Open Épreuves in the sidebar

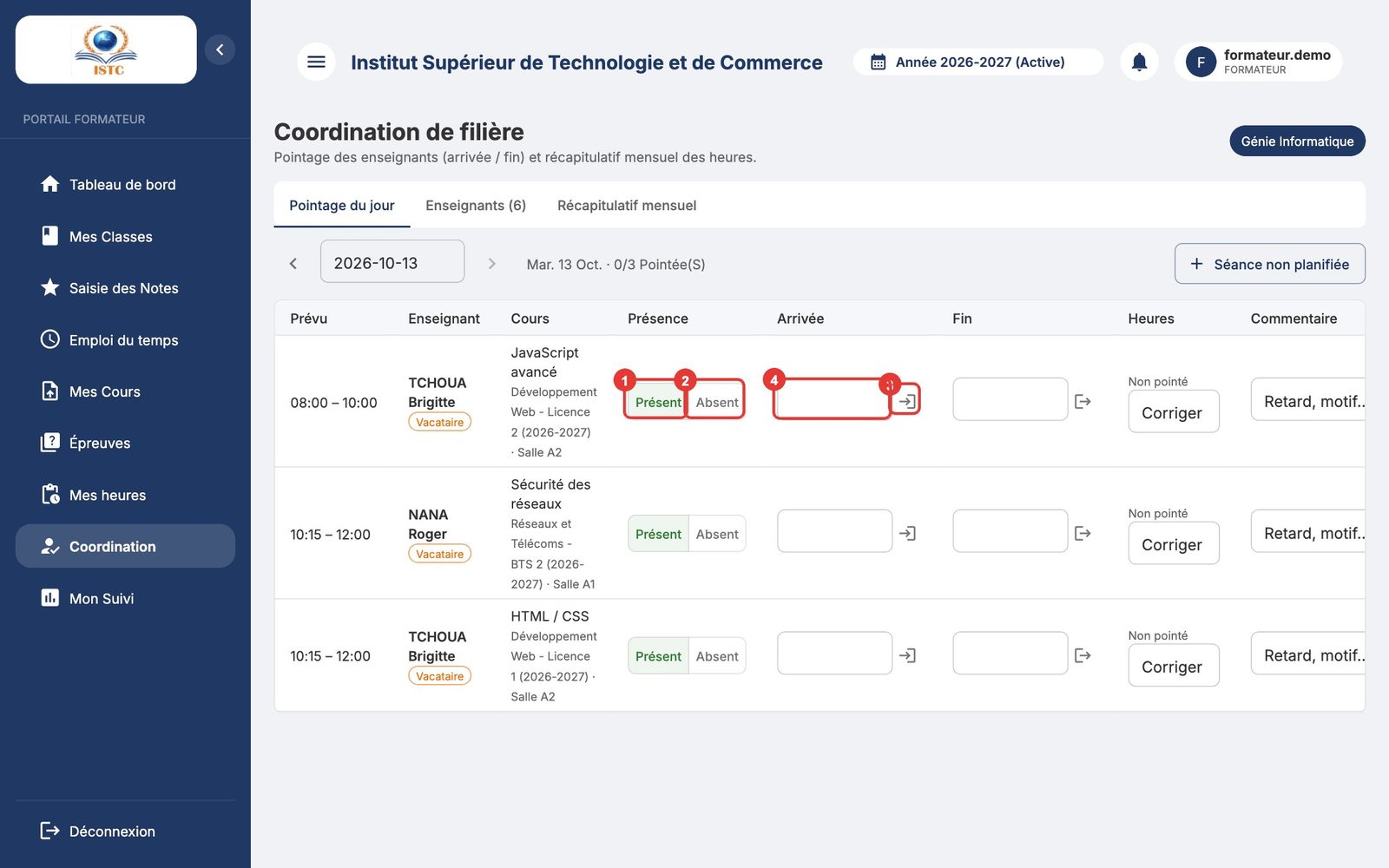pos(125,443)
